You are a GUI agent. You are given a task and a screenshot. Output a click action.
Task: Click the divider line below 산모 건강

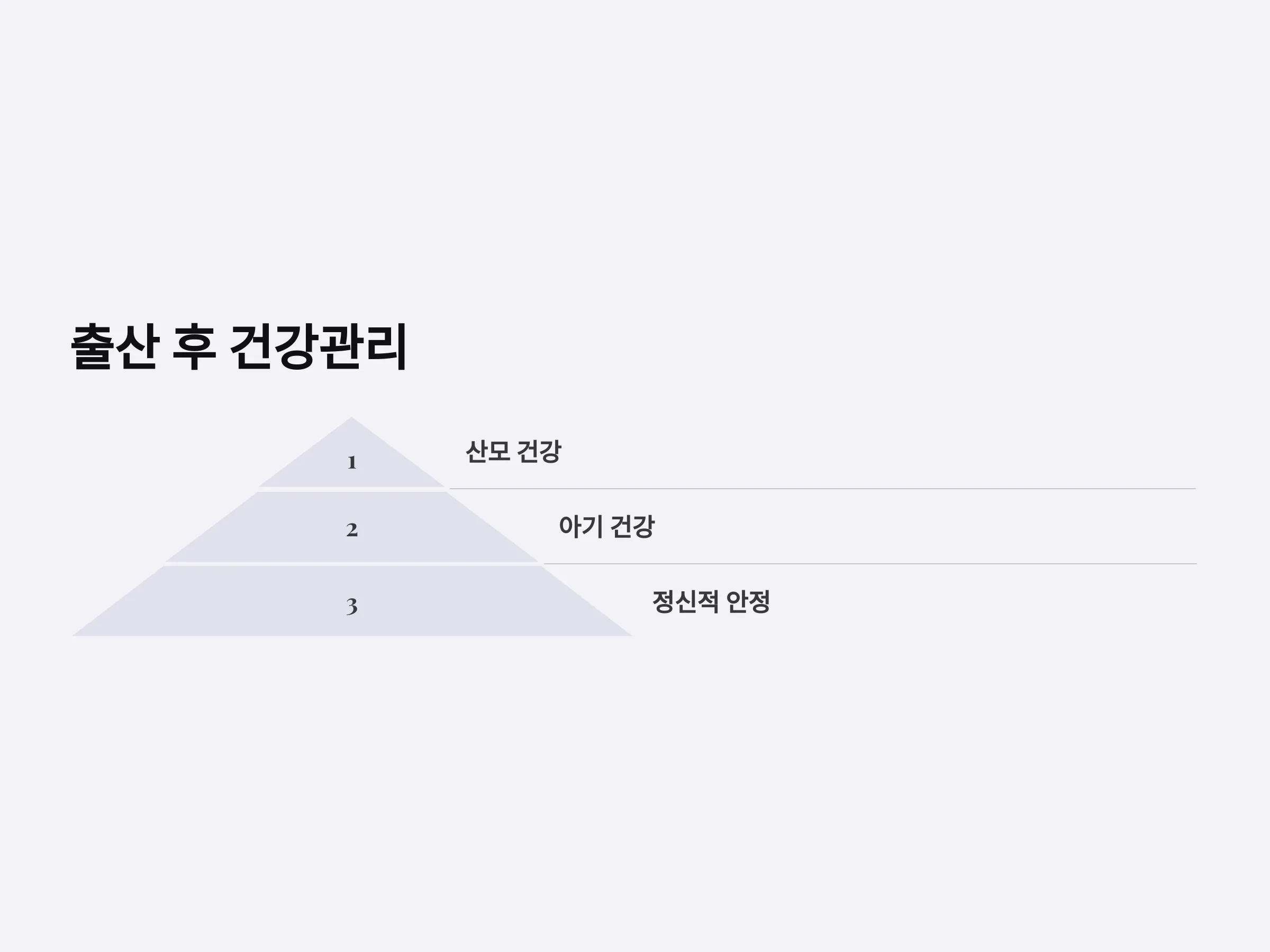(822, 489)
